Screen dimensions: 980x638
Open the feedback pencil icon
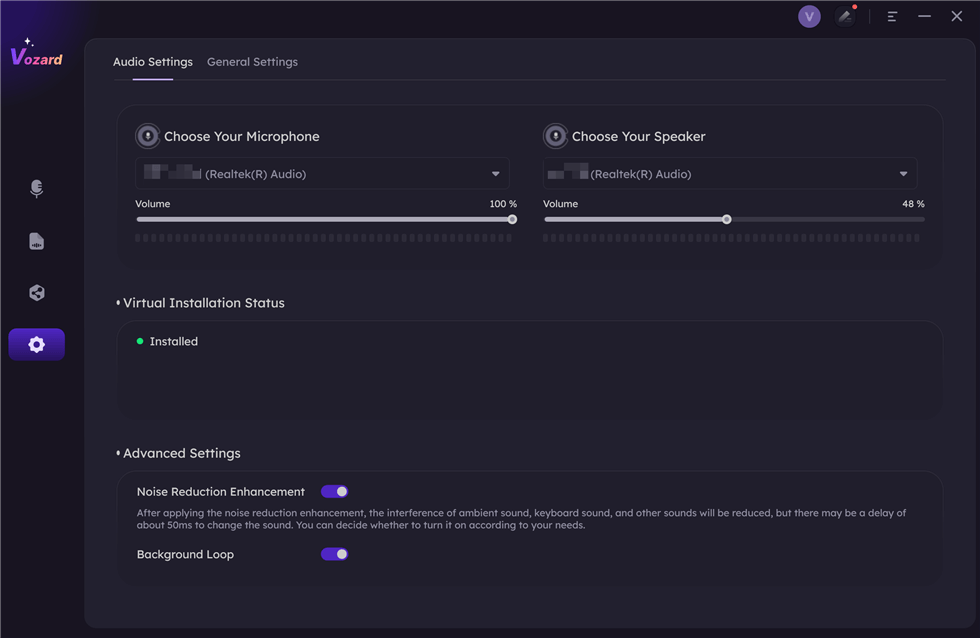tap(845, 16)
